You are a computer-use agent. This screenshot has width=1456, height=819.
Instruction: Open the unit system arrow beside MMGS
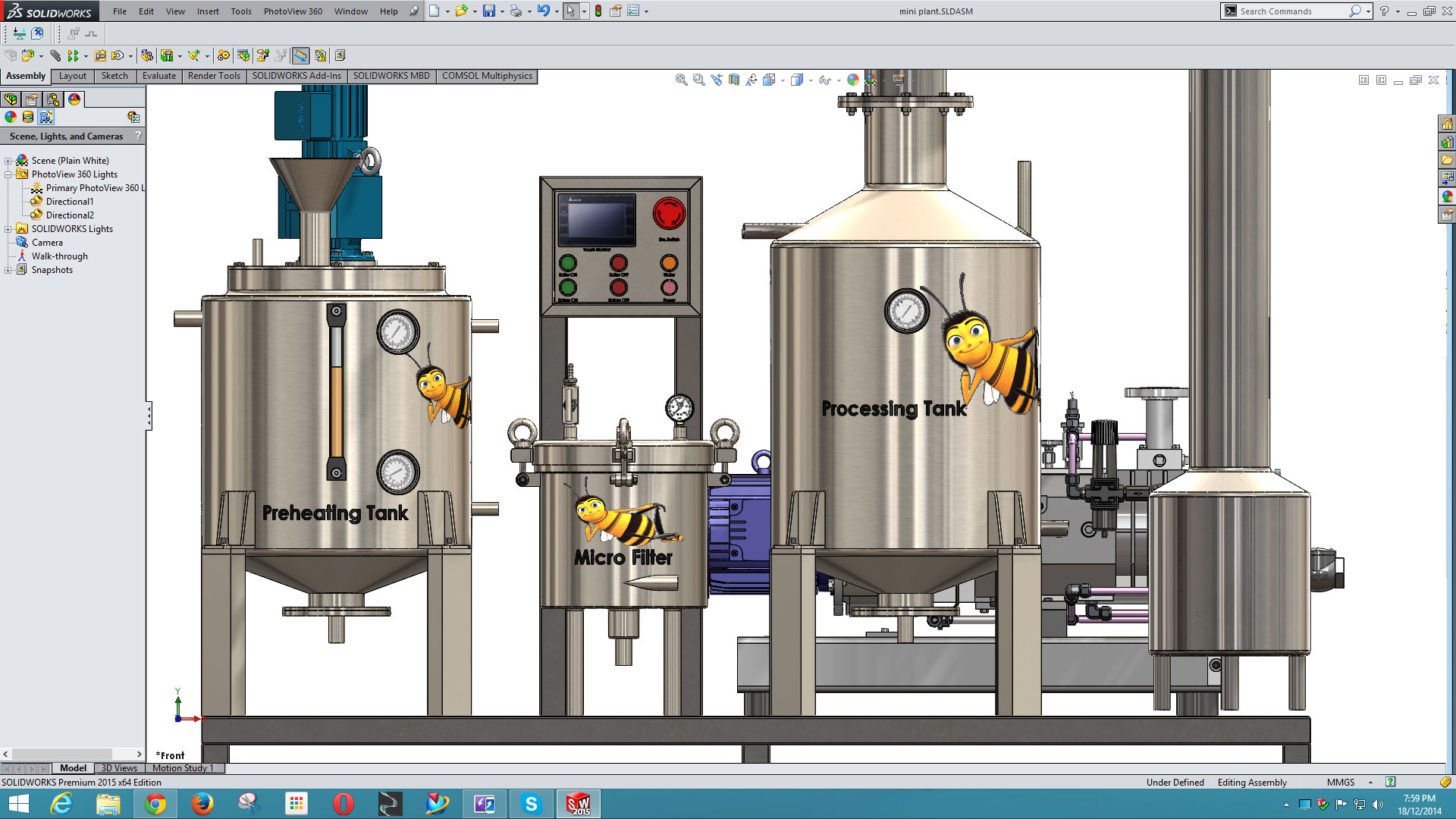point(1370,782)
